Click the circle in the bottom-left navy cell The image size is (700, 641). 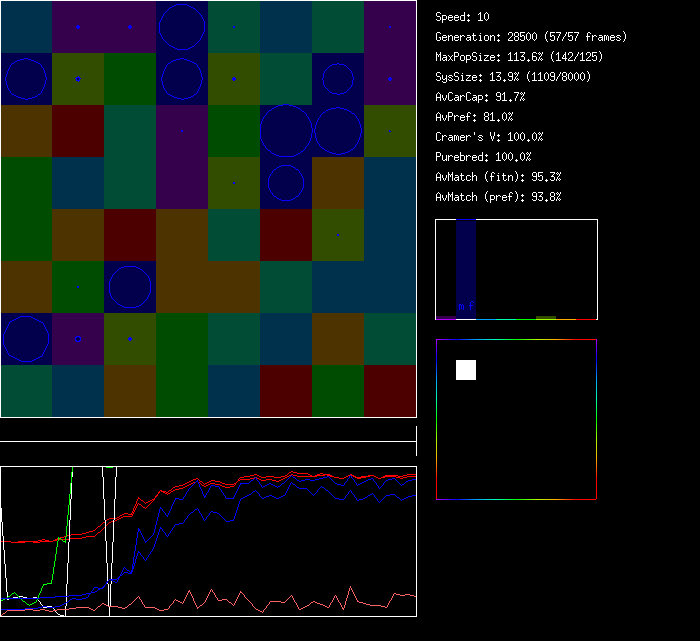[26, 338]
